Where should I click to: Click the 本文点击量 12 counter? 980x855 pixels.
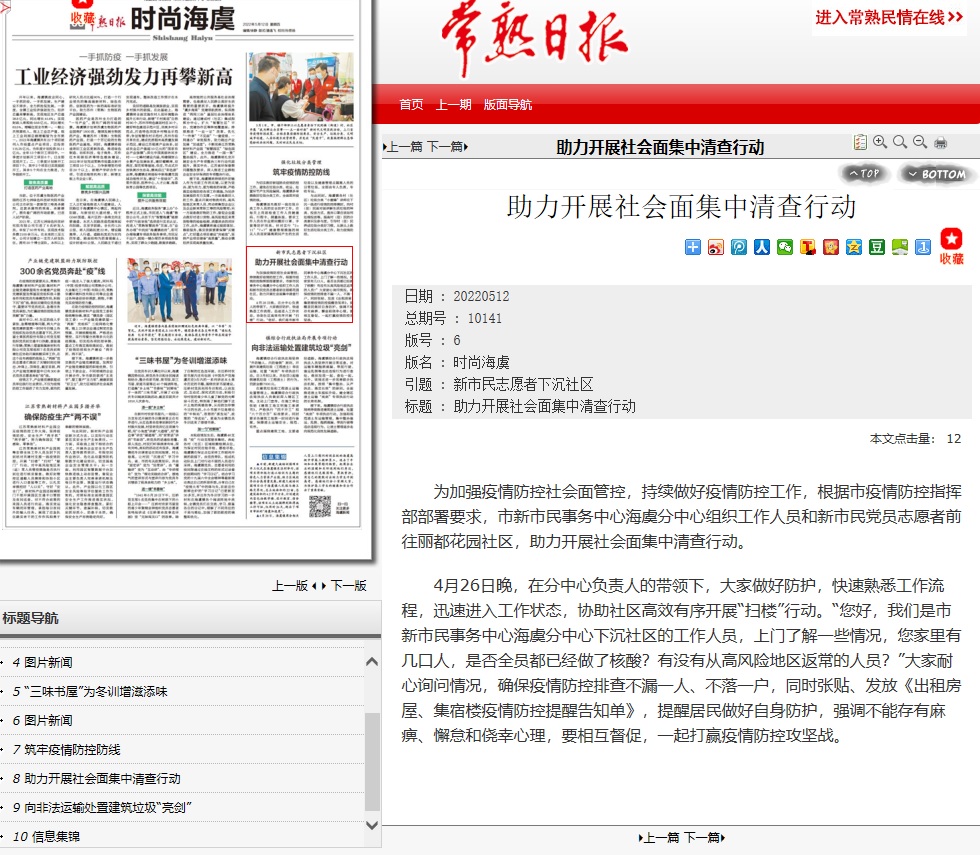tap(916, 439)
